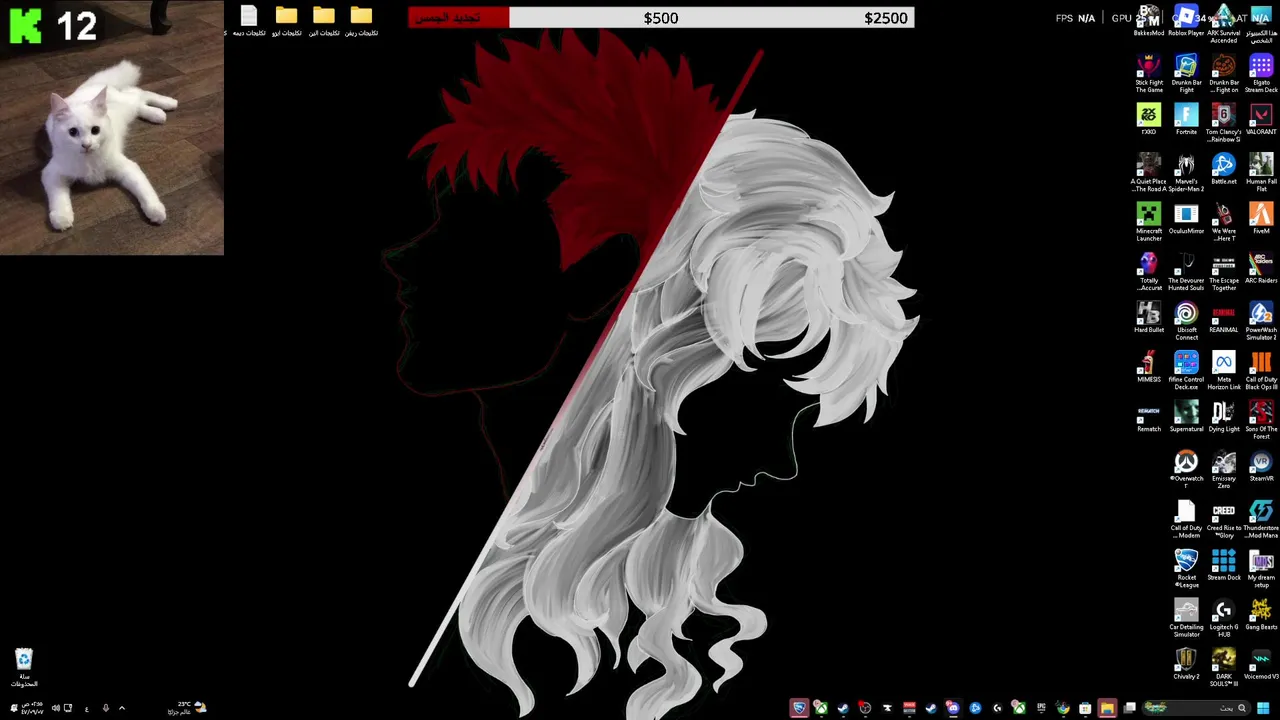The height and width of the screenshot is (720, 1280).
Task: Select Creed Rise to Glory shortcut
Action: [1223, 520]
